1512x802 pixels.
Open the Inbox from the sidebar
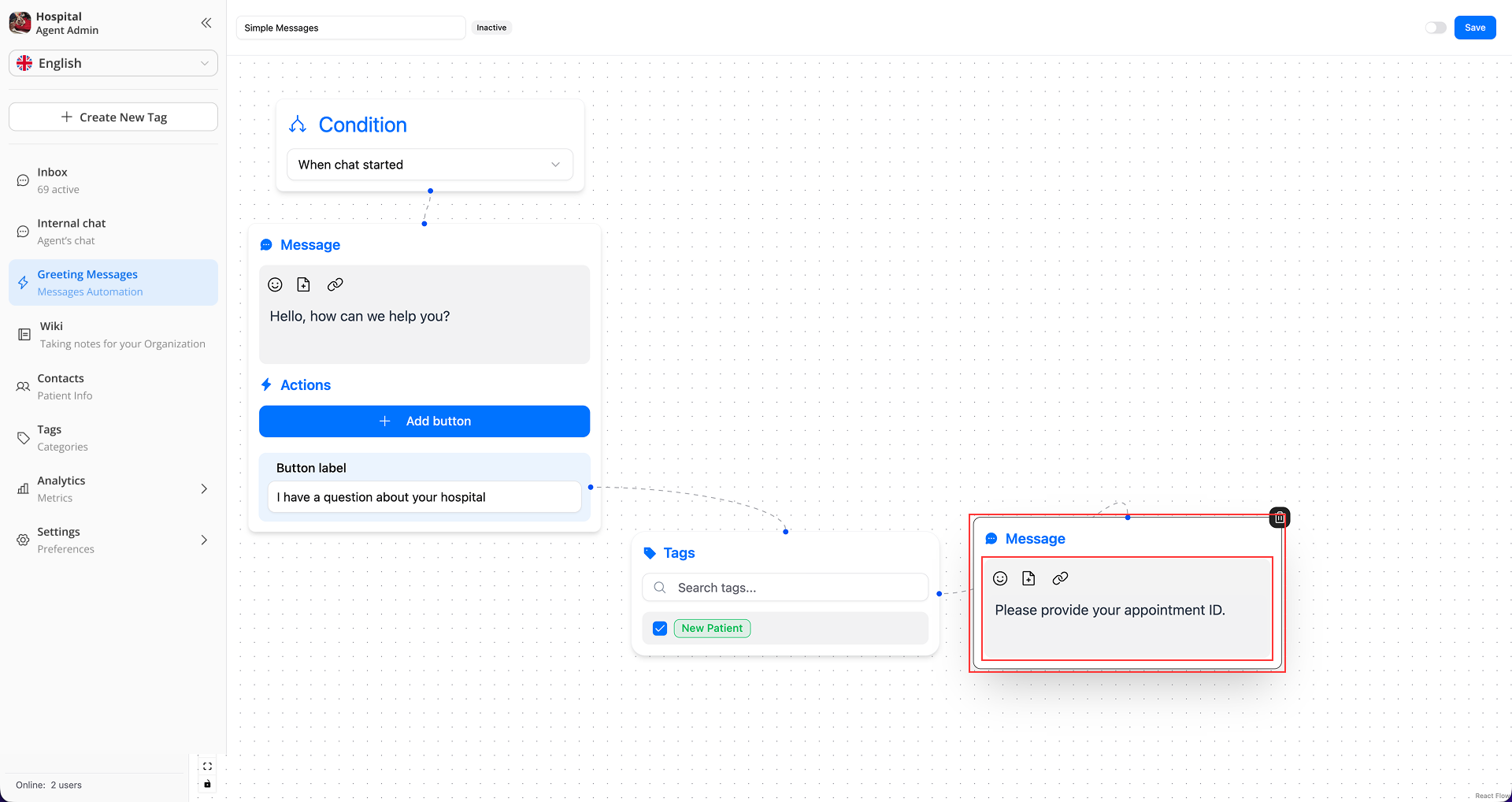coord(52,180)
